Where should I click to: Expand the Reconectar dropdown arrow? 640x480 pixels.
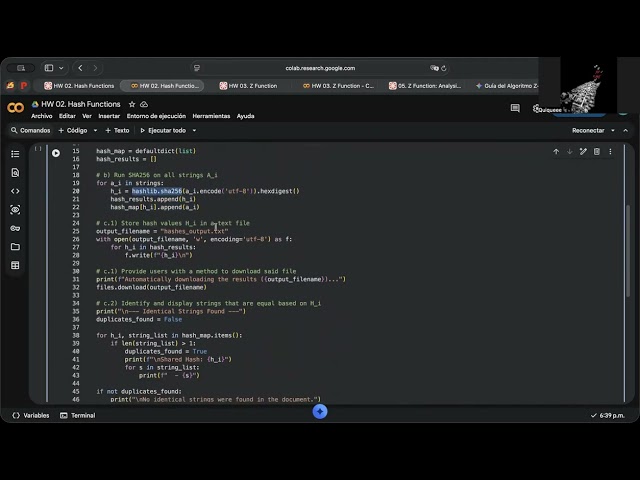[x=613, y=131]
